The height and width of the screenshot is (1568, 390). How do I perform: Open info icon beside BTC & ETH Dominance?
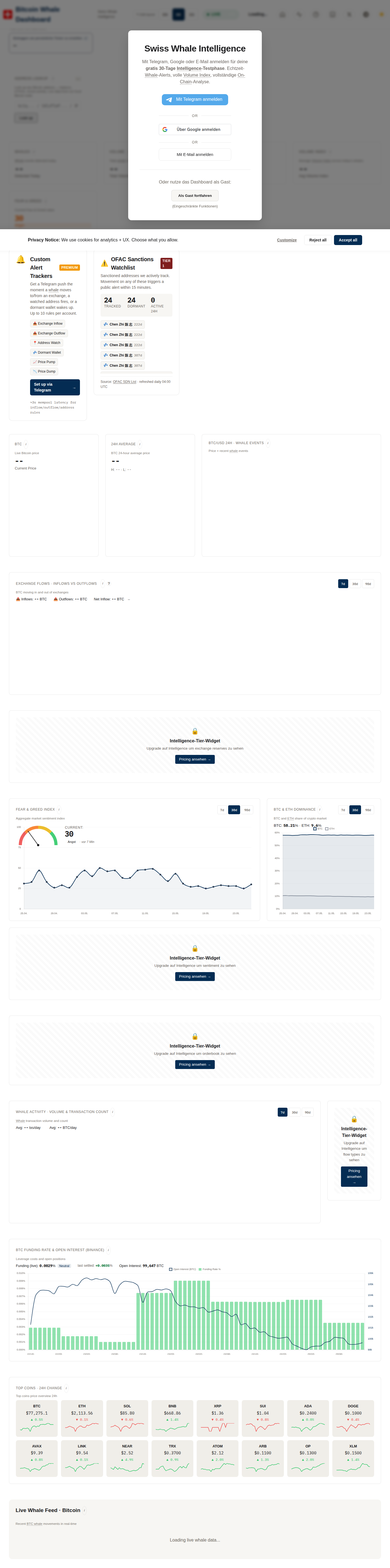point(320,809)
